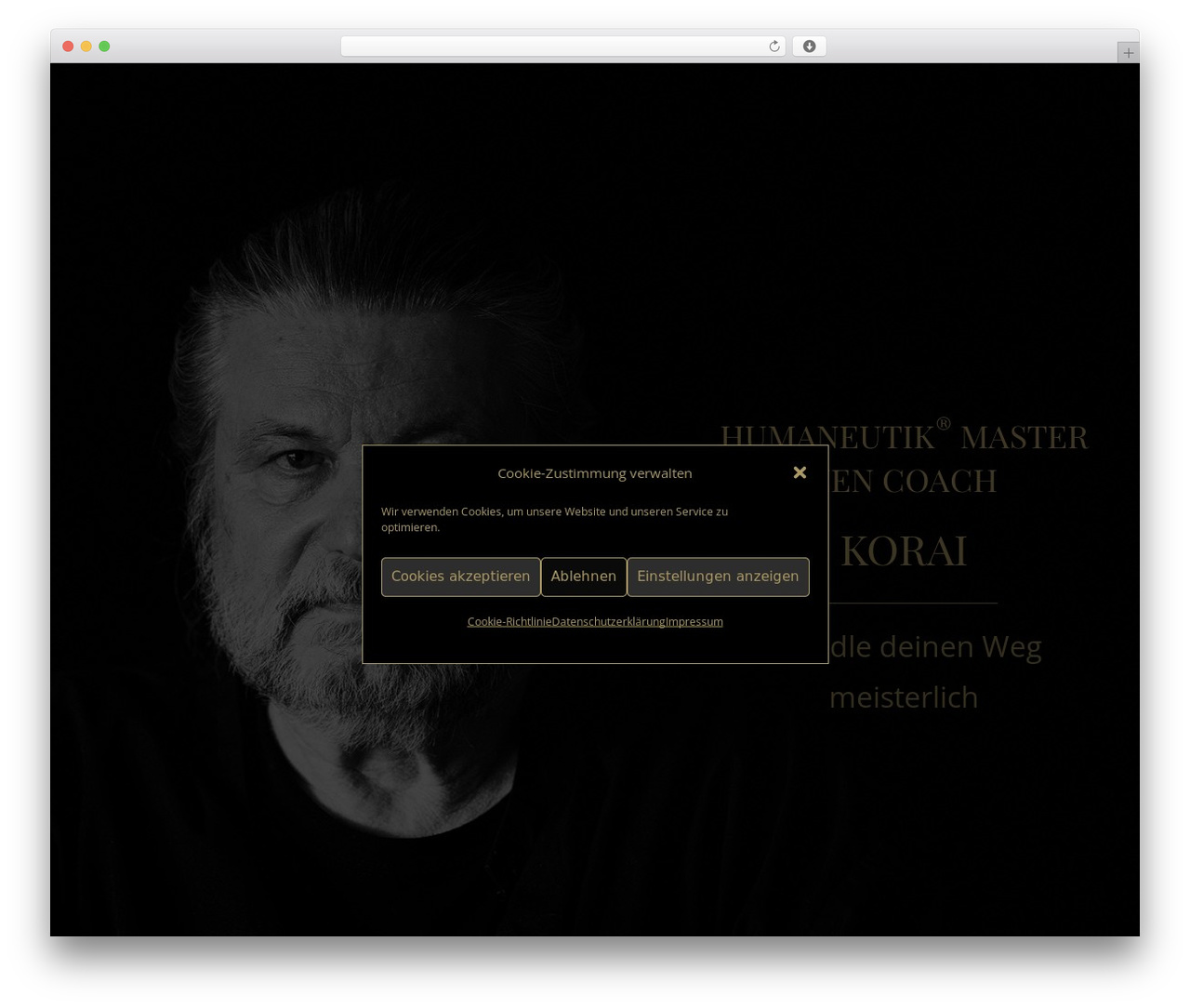The height and width of the screenshot is (1008, 1190).
Task: Click the yellow minimize window button
Action: click(x=86, y=46)
